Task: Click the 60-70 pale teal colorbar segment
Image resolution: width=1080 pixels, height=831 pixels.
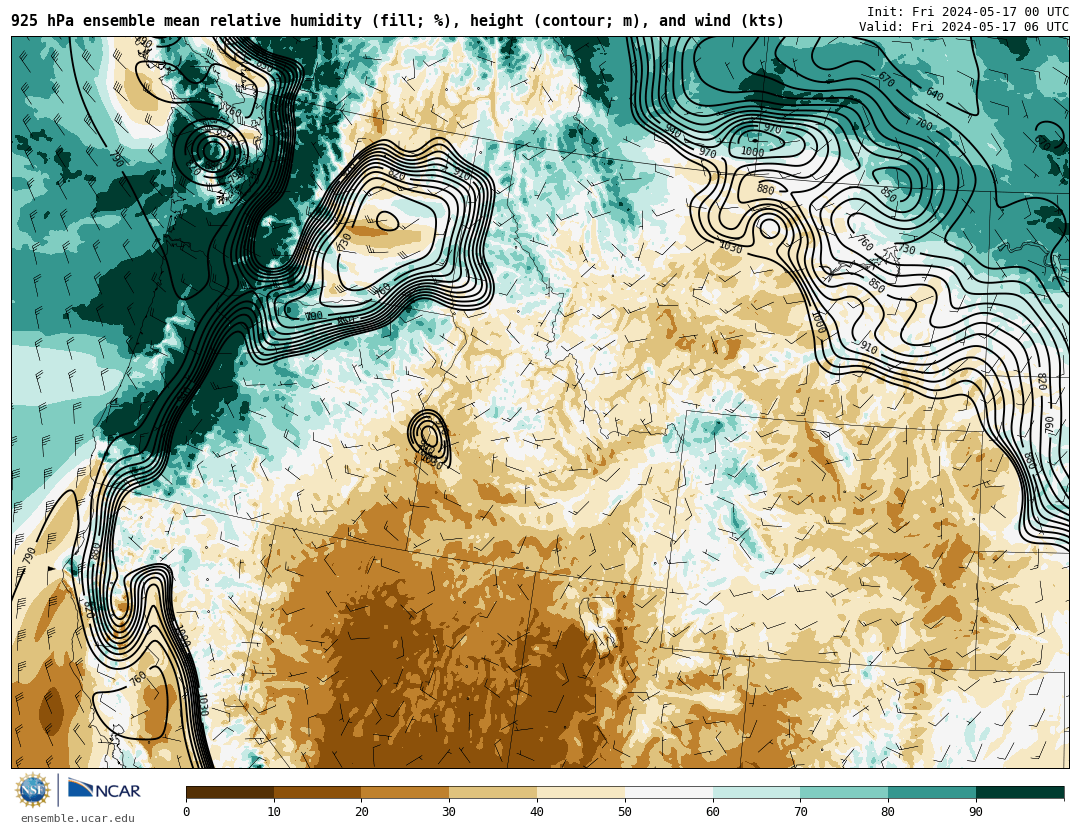Action: pos(756,792)
